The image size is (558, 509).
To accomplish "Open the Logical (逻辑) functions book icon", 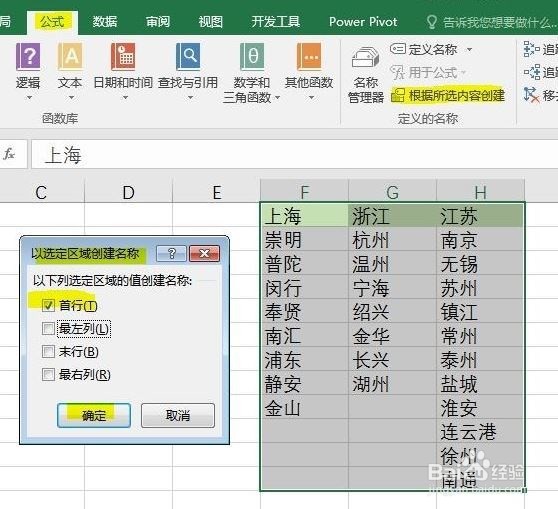I will [x=28, y=57].
